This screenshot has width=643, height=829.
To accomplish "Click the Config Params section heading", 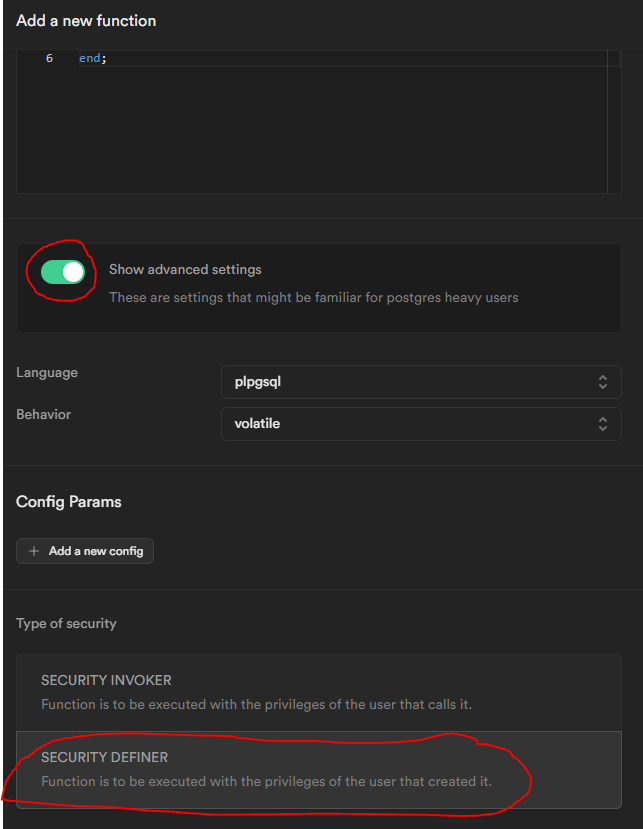I will coord(69,502).
